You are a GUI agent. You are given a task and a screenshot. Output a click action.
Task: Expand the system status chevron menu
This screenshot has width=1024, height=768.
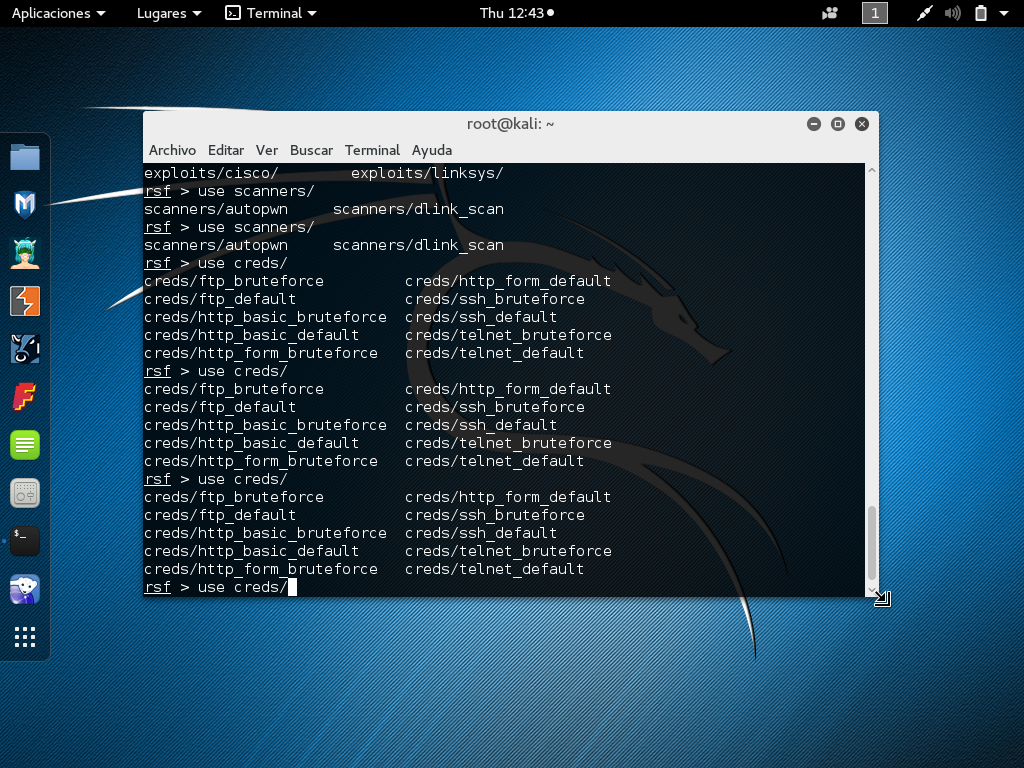pos(1005,13)
